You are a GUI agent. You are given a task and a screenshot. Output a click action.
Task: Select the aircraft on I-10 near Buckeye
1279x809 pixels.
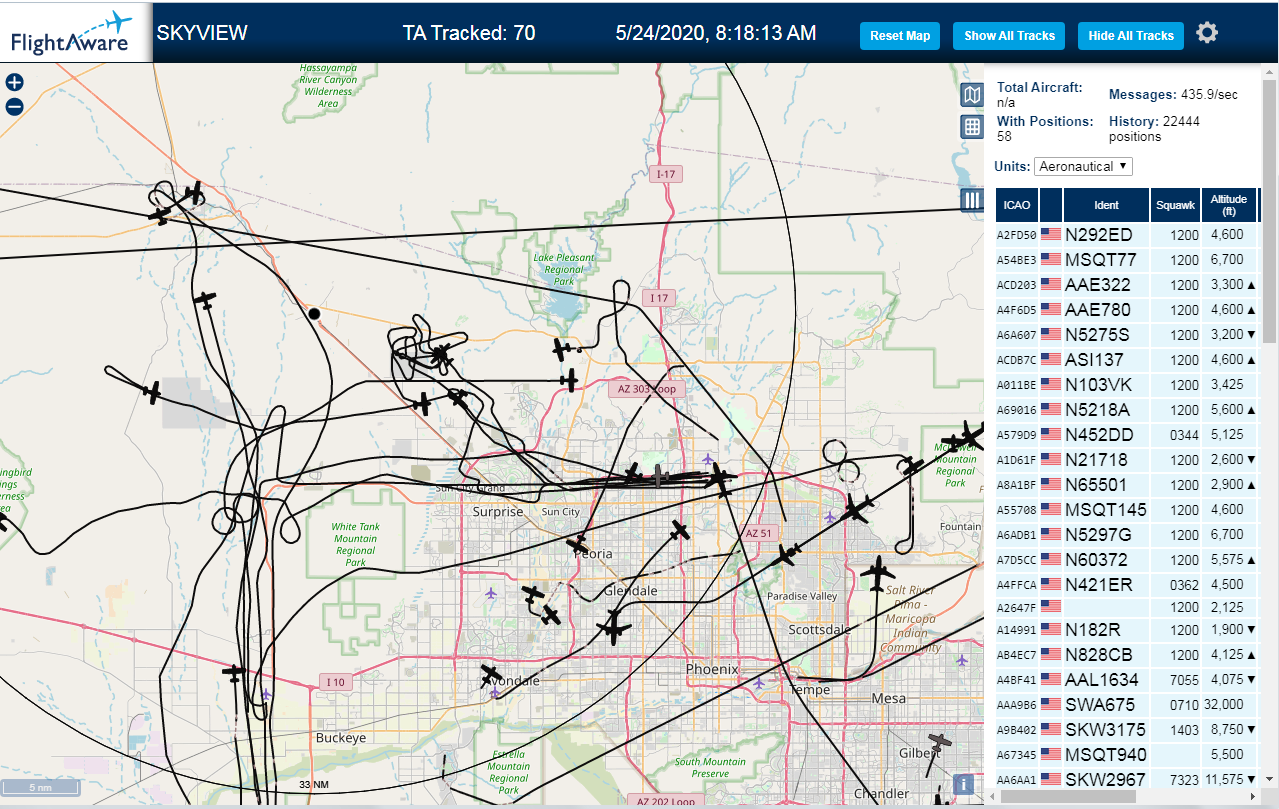235,674
